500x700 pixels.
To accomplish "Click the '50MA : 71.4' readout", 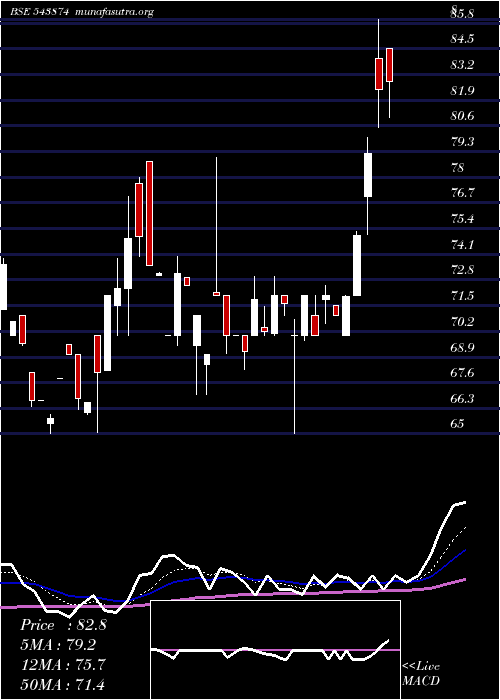I will coord(63,684).
